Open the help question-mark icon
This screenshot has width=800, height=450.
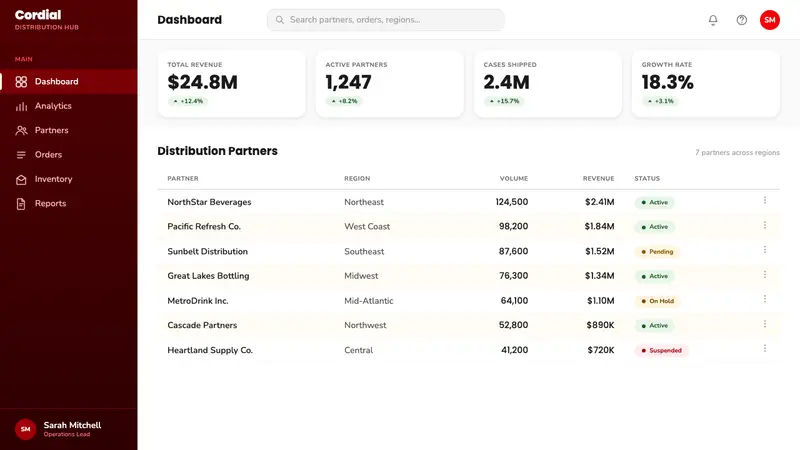tap(742, 20)
